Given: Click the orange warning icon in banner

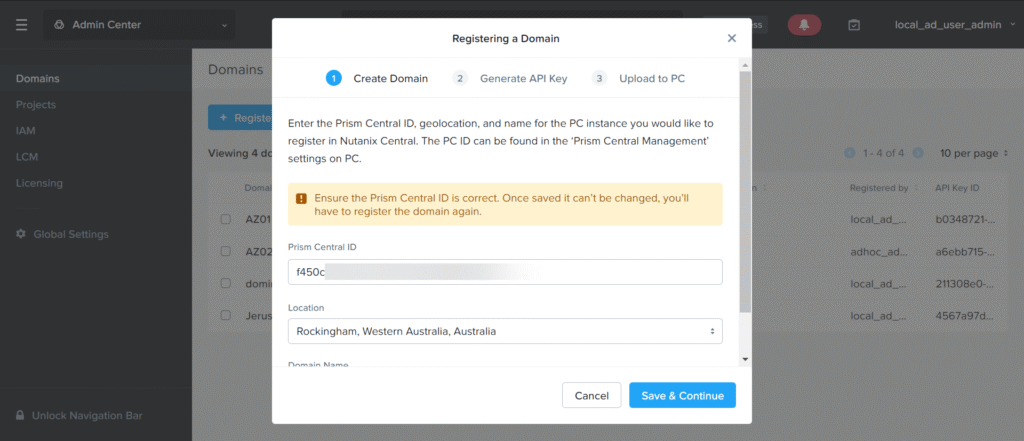Looking at the screenshot, I should [x=301, y=198].
